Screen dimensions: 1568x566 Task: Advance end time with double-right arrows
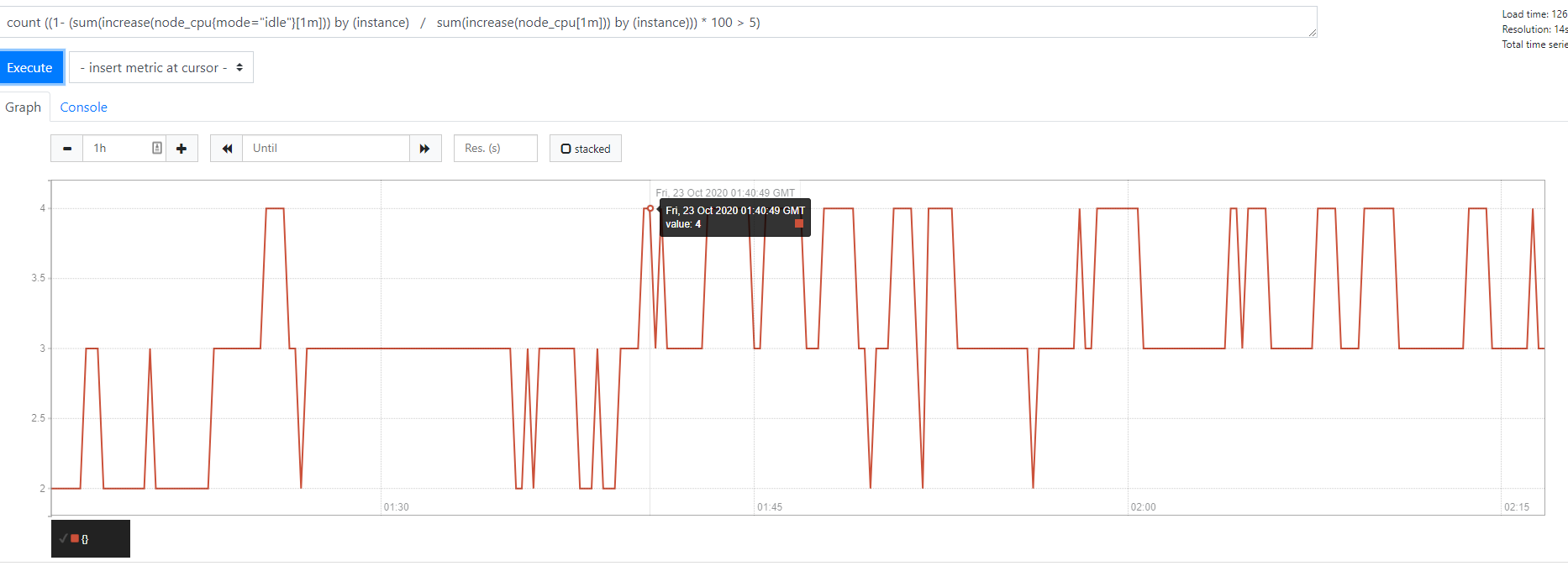click(x=425, y=149)
